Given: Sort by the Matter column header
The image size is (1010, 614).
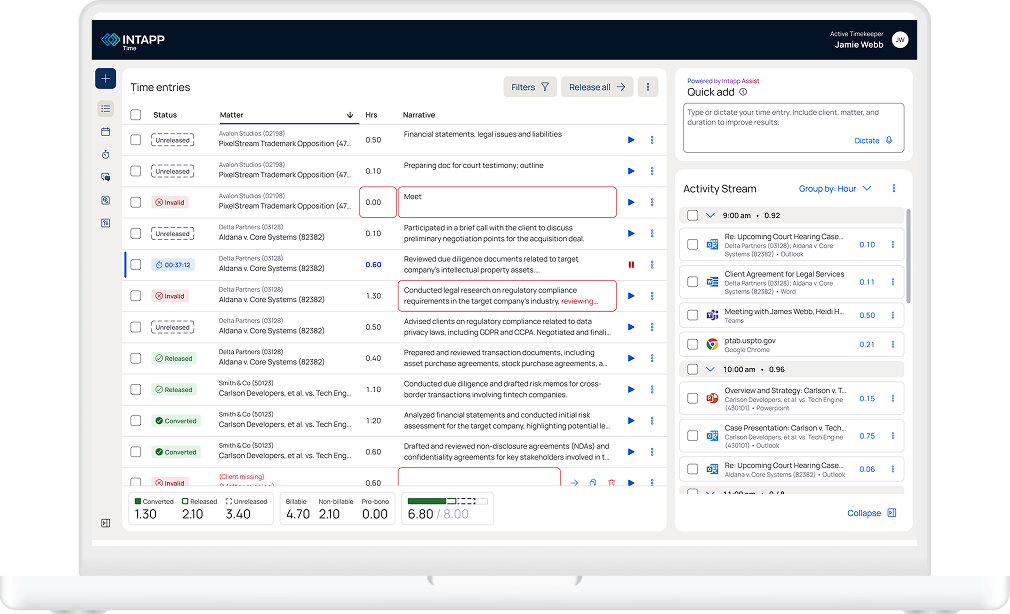Looking at the screenshot, I should pyautogui.click(x=232, y=115).
